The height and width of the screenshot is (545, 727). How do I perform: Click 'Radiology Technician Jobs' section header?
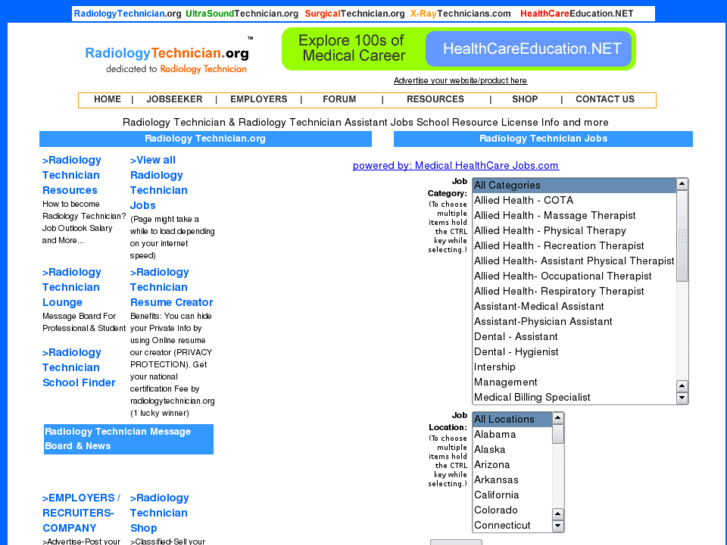tap(543, 139)
